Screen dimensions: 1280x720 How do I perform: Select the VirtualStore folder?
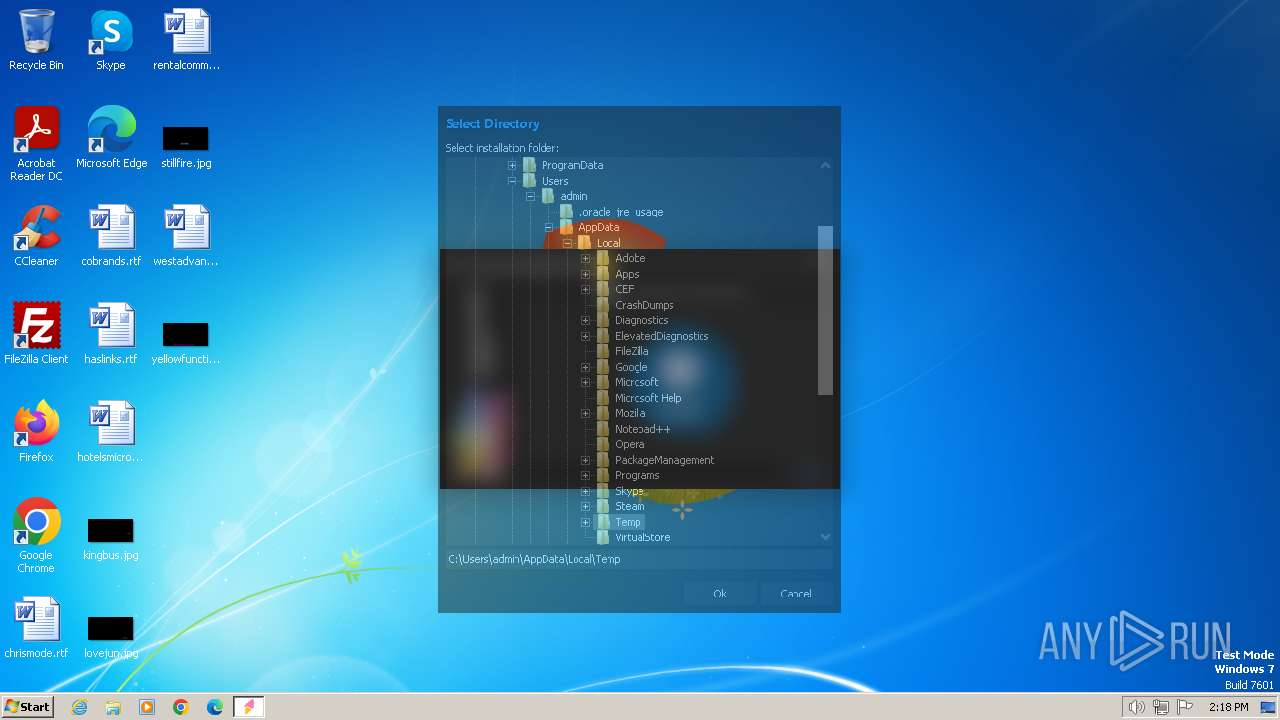[x=642, y=537]
